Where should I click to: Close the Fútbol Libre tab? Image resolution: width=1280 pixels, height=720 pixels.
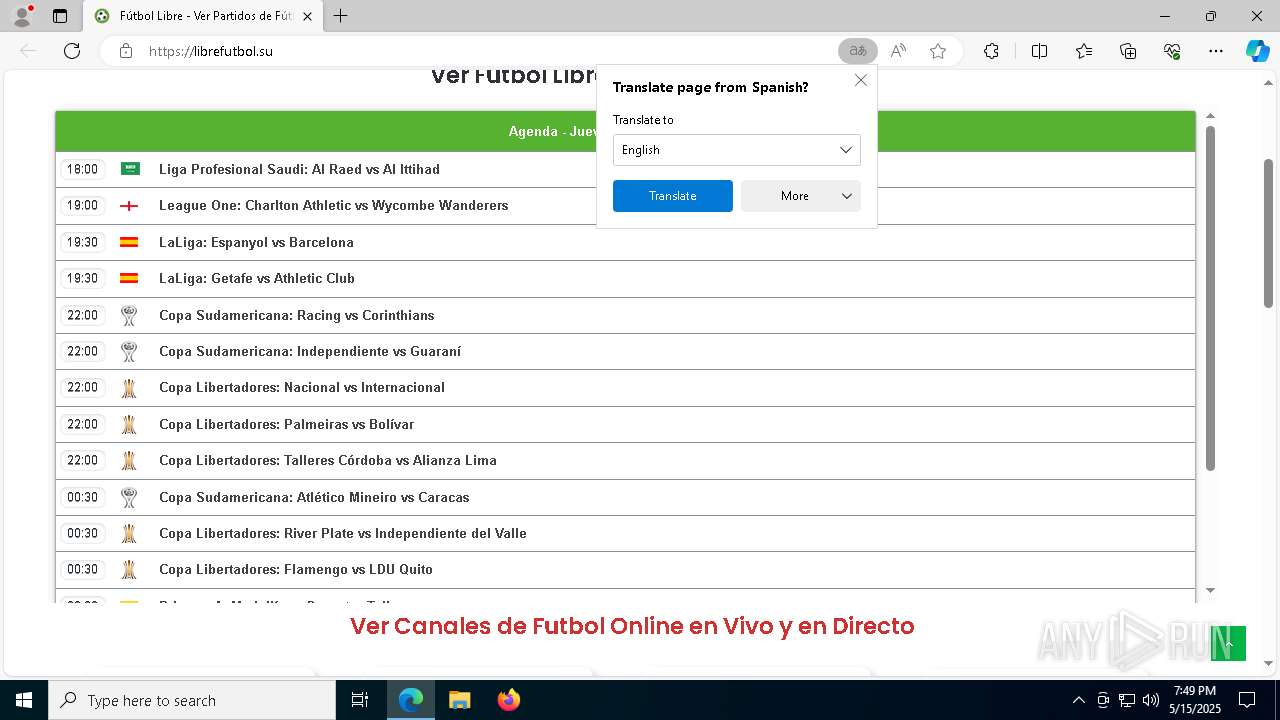tap(308, 16)
